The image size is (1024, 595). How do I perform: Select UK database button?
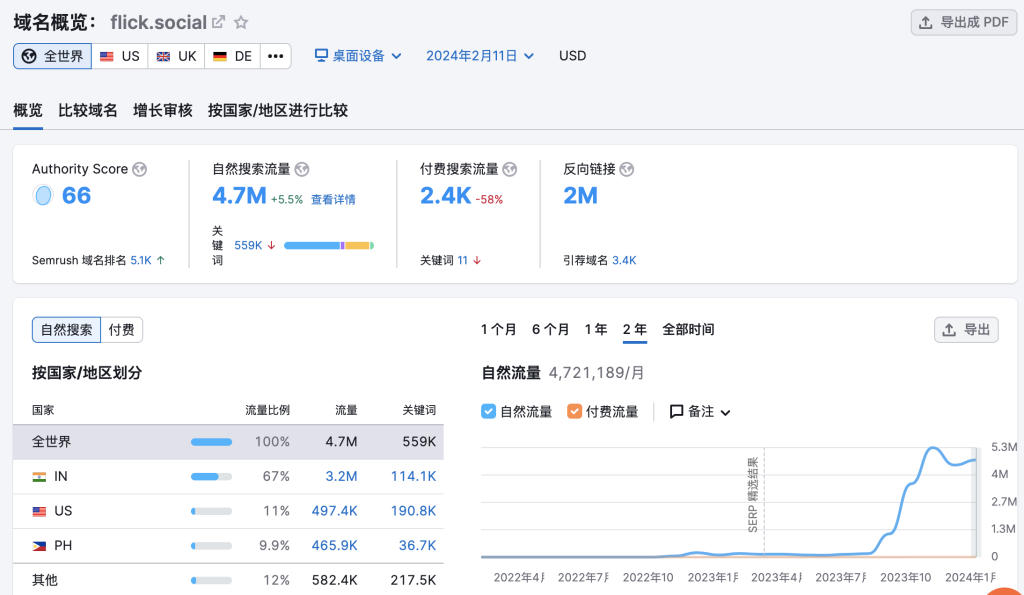(176, 56)
